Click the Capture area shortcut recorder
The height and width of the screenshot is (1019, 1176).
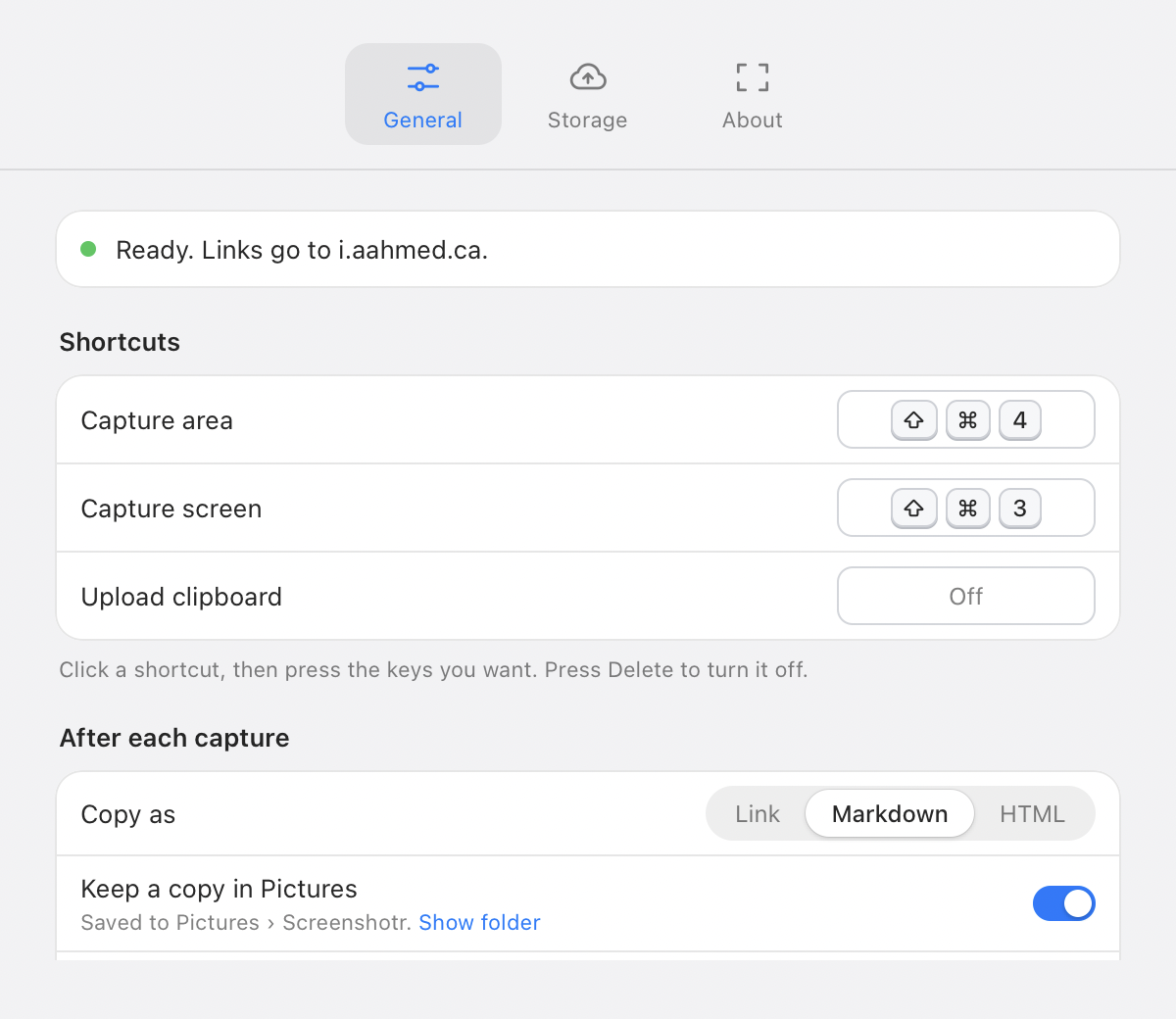(x=965, y=419)
